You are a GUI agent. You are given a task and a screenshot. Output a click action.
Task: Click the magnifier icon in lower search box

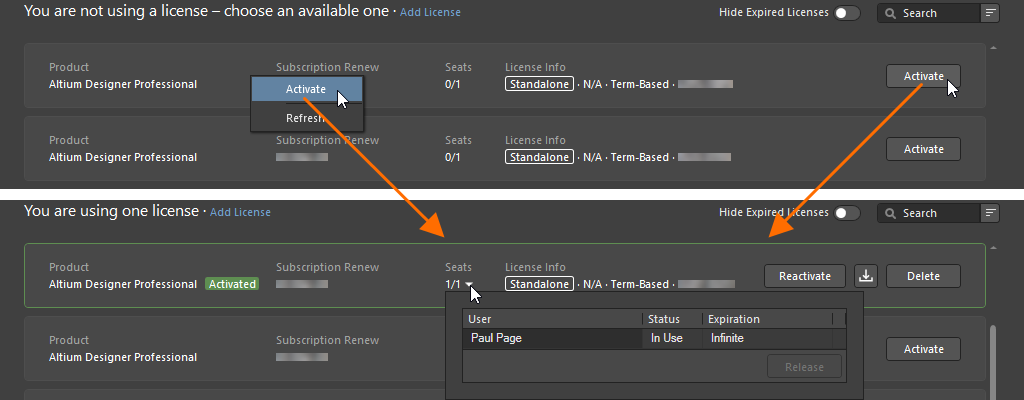pos(891,213)
